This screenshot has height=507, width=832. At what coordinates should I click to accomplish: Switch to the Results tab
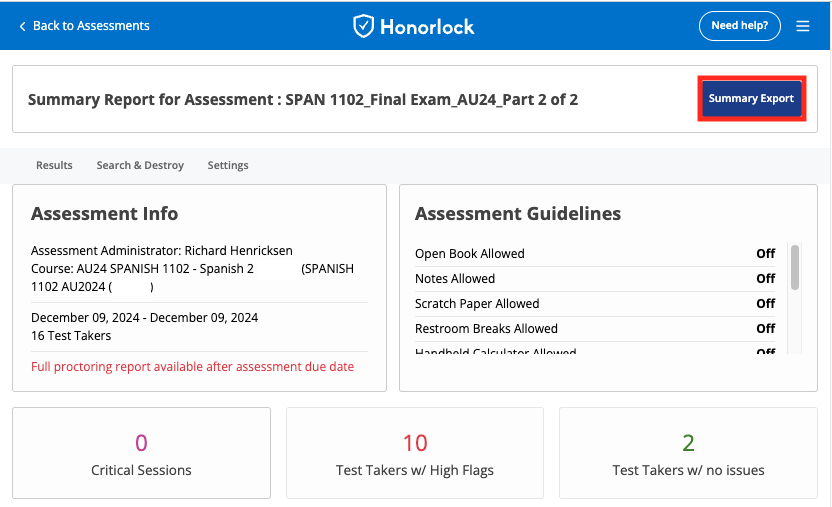[54, 165]
